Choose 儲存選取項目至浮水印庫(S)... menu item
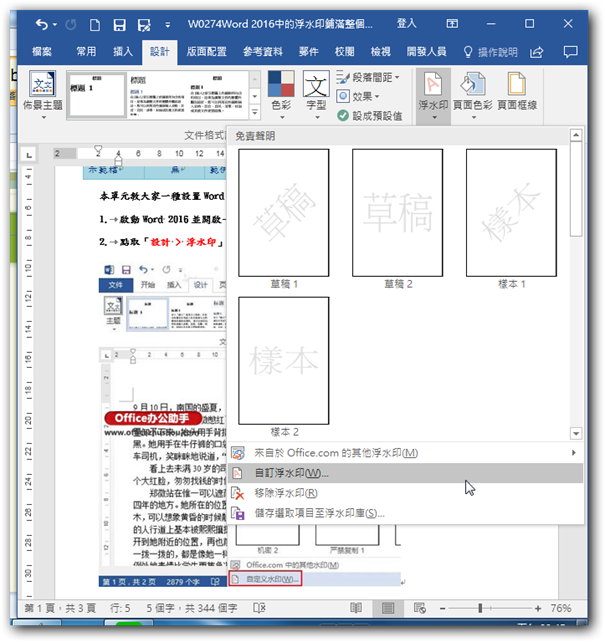Image resolution: width=605 pixels, height=642 pixels. pyautogui.click(x=405, y=513)
